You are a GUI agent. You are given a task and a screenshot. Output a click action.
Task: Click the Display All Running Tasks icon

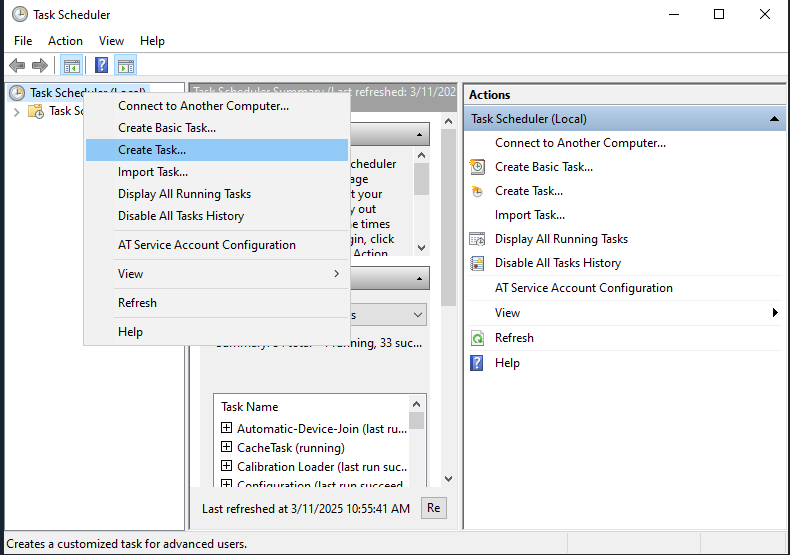[478, 239]
